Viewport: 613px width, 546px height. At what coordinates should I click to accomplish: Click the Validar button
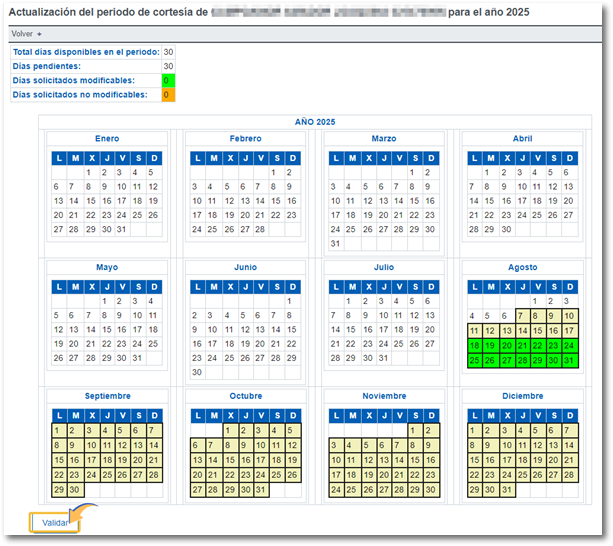[x=54, y=522]
